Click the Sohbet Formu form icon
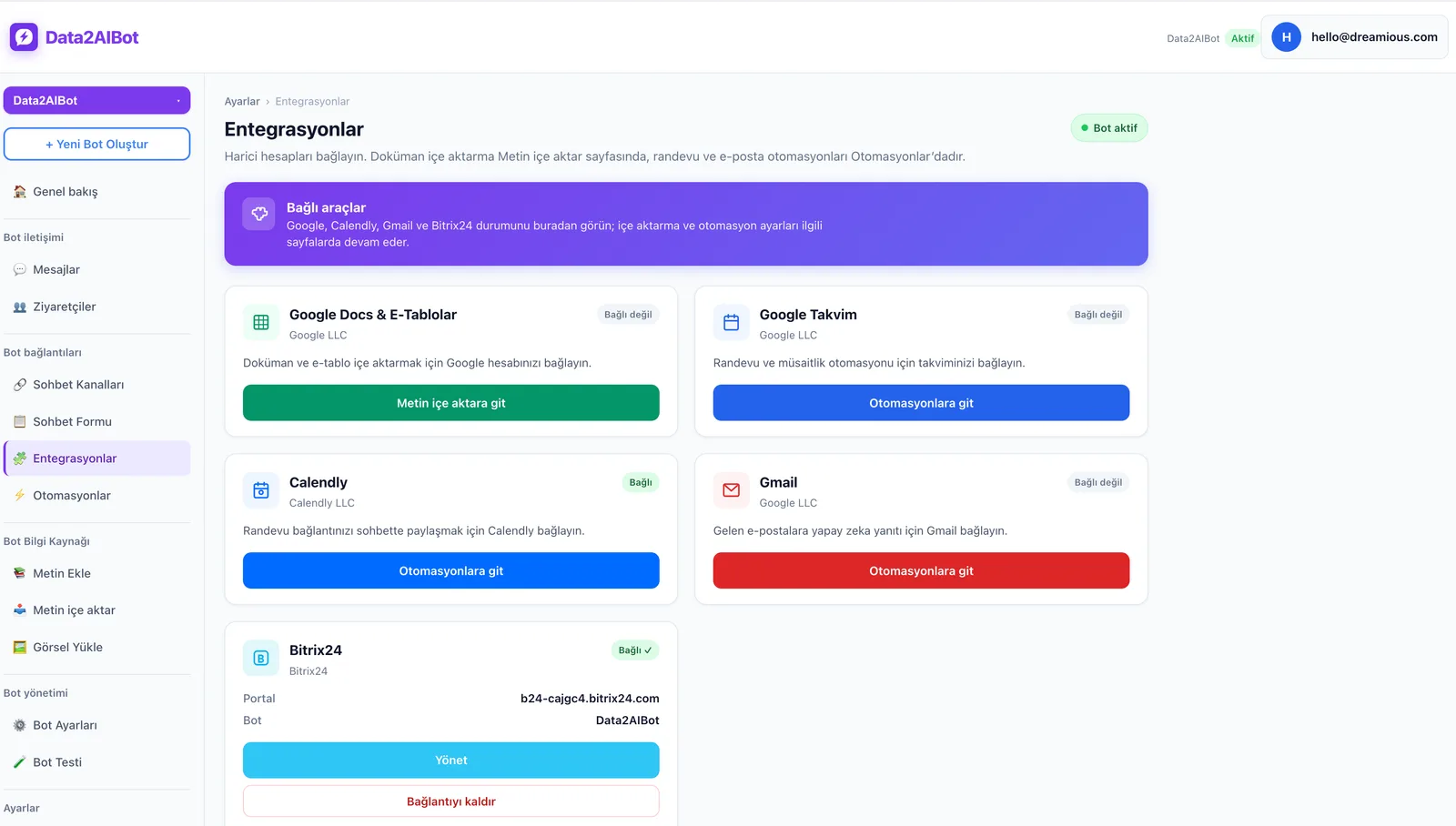Image resolution: width=1456 pixels, height=826 pixels. tap(20, 422)
